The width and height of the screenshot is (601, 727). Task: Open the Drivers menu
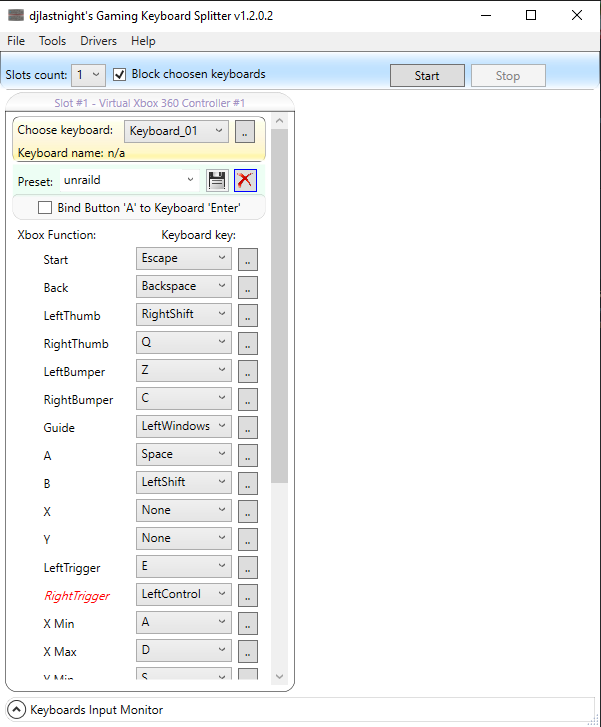pos(98,41)
